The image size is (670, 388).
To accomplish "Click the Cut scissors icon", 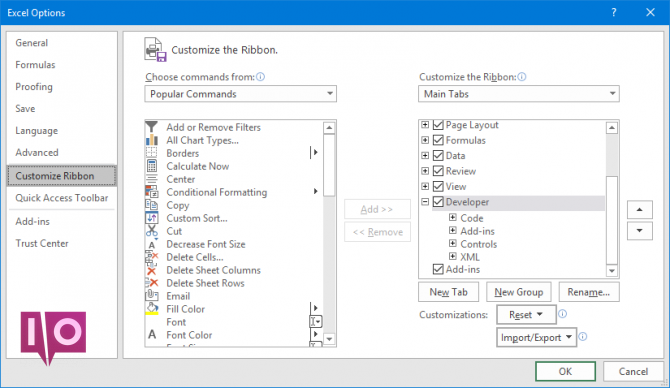I will tap(152, 231).
